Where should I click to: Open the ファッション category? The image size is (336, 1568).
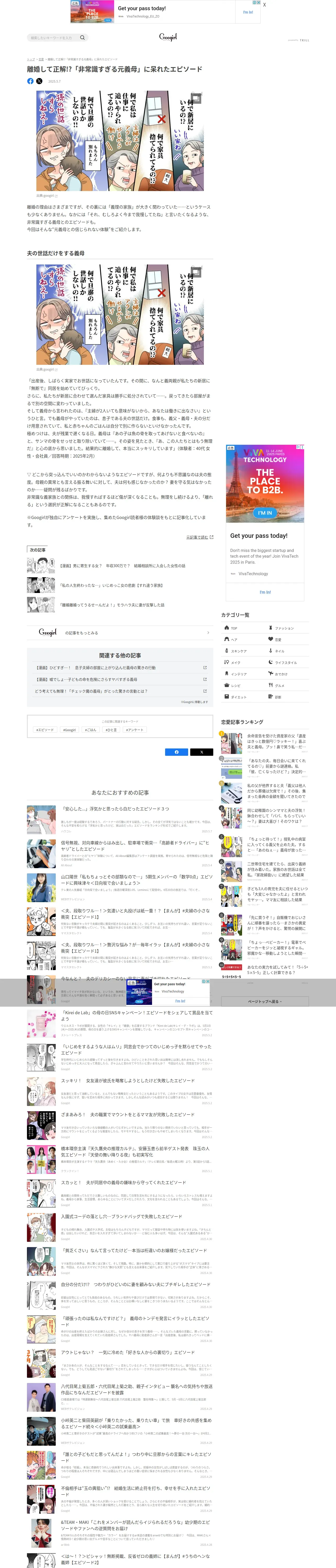coord(287,627)
